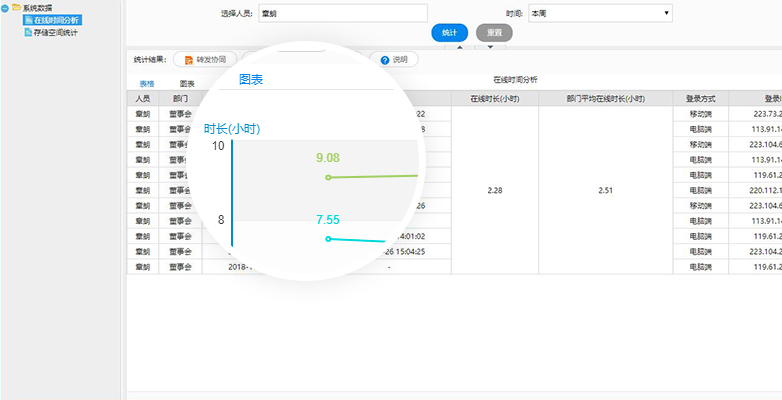This screenshot has height=400, width=782.
Task: Click the 转发协同 button icon
Action: click(x=188, y=60)
